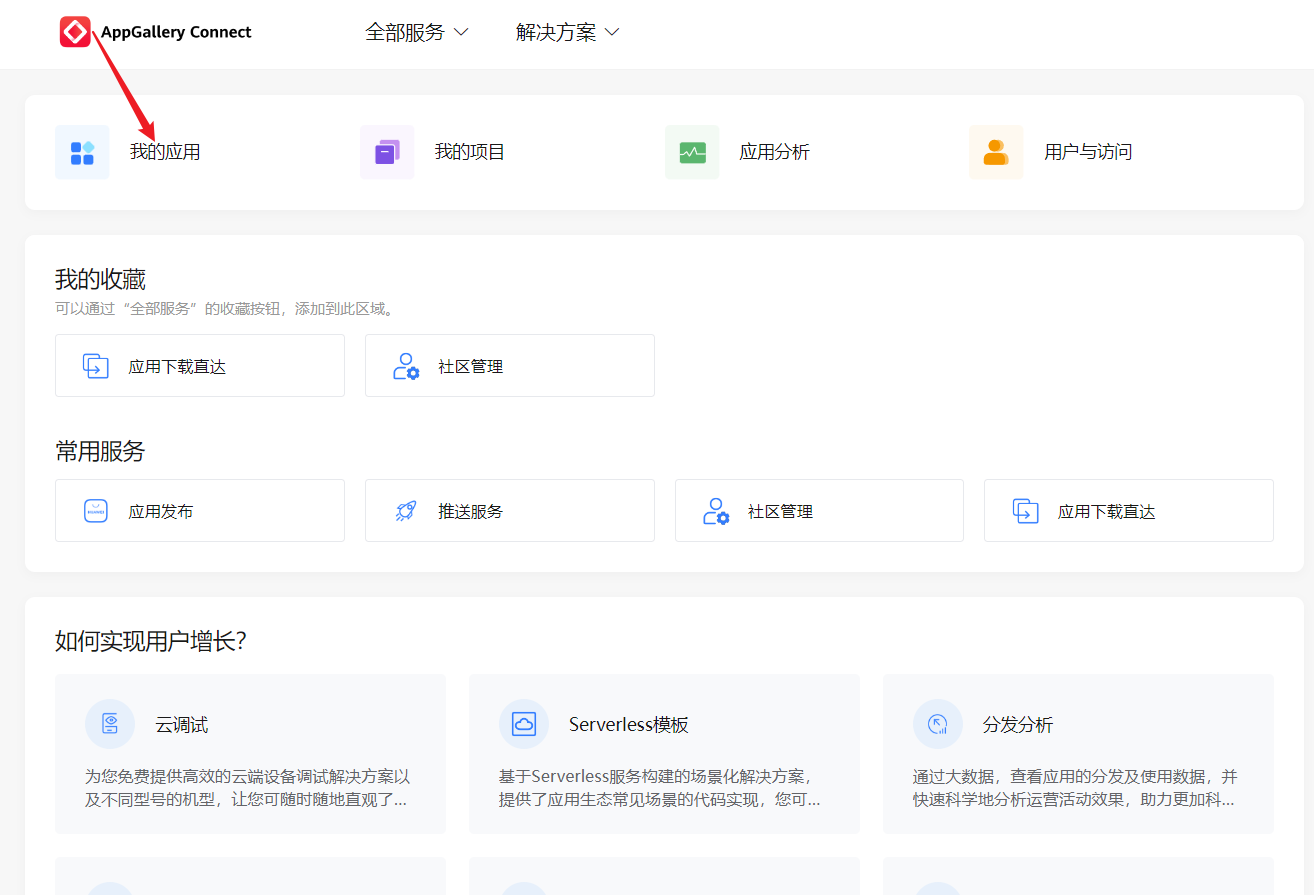Click the 应用发布 icon in 常用服务

[95, 511]
